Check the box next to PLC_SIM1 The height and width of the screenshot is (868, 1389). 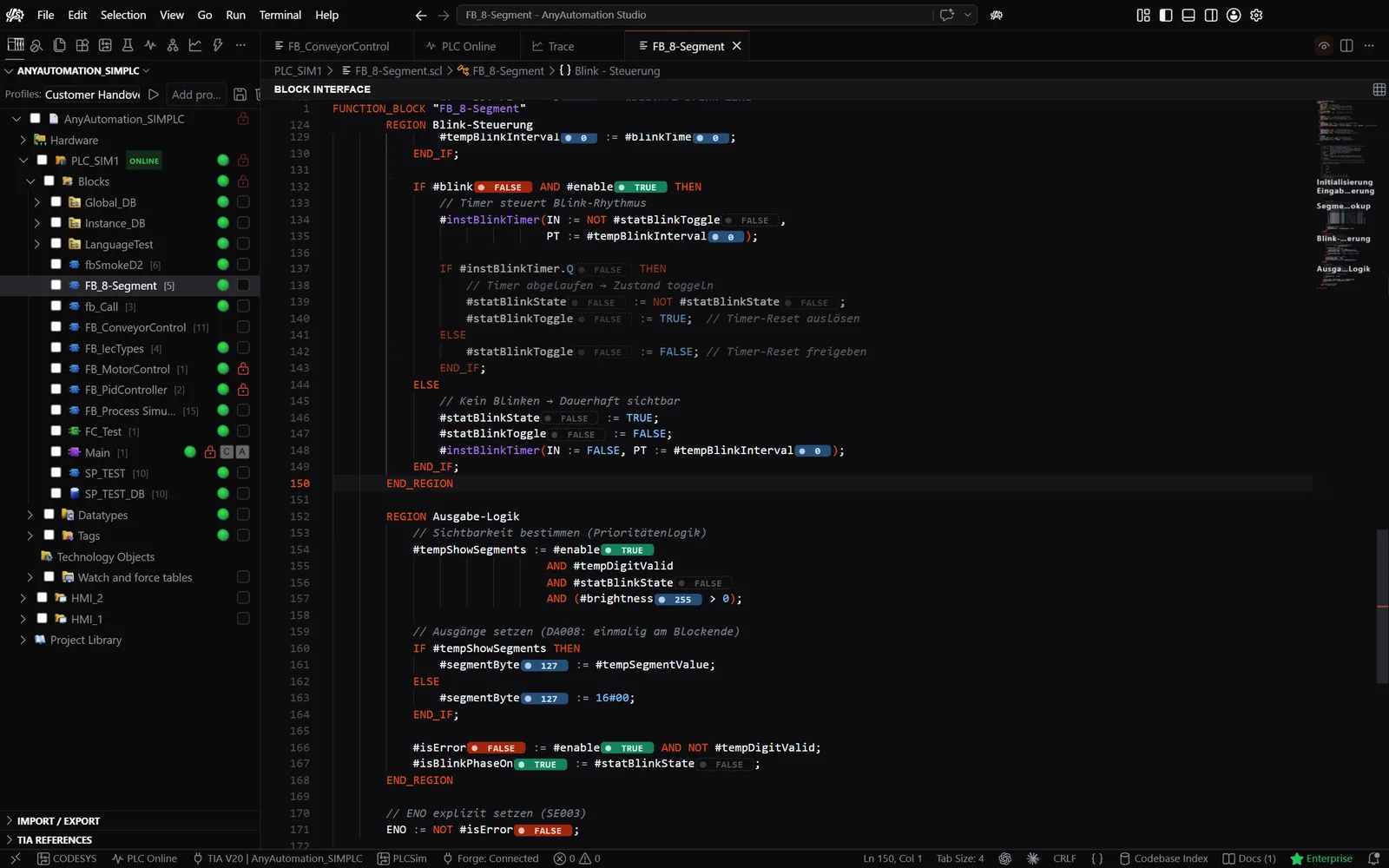click(x=42, y=160)
